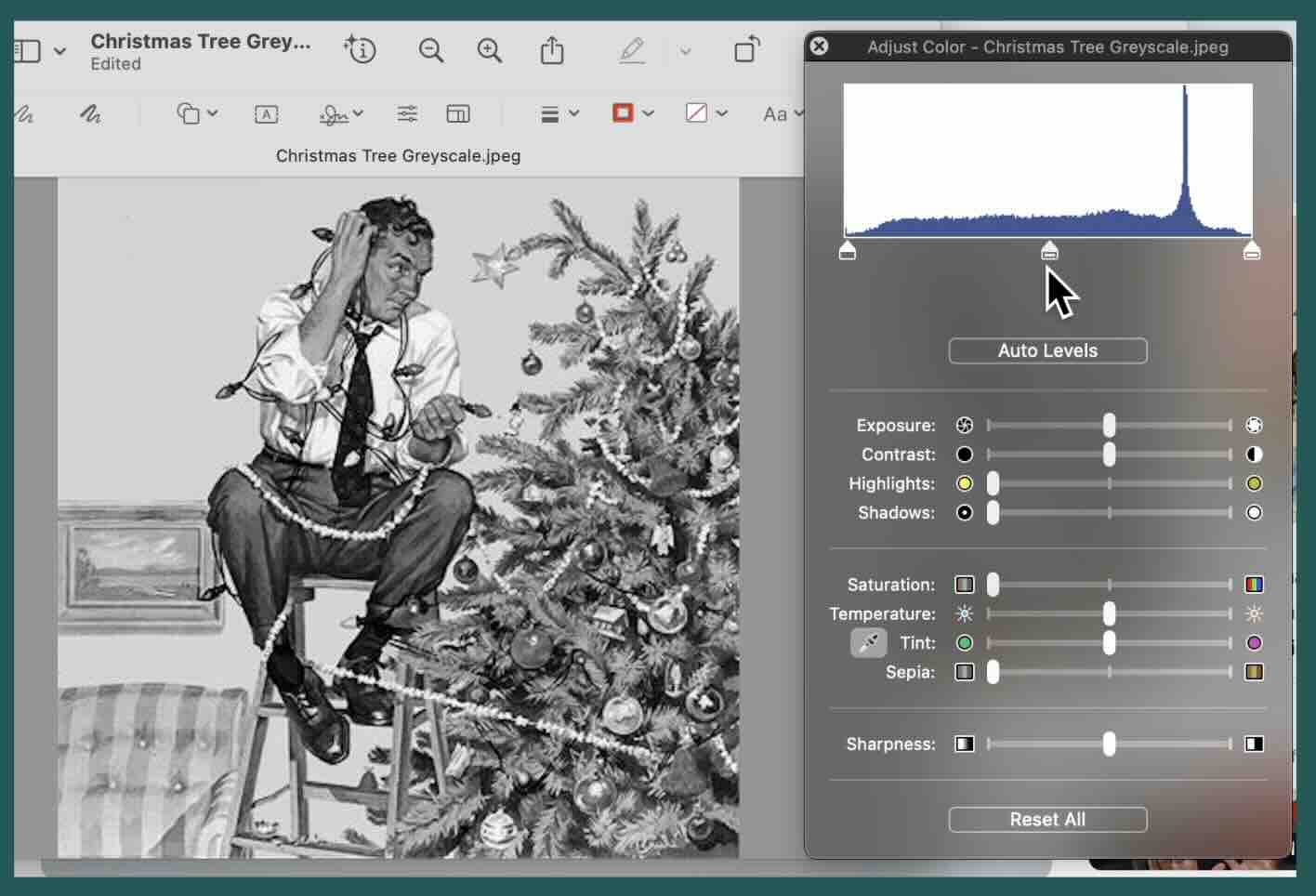Open the Adjust Color tool

click(x=407, y=113)
